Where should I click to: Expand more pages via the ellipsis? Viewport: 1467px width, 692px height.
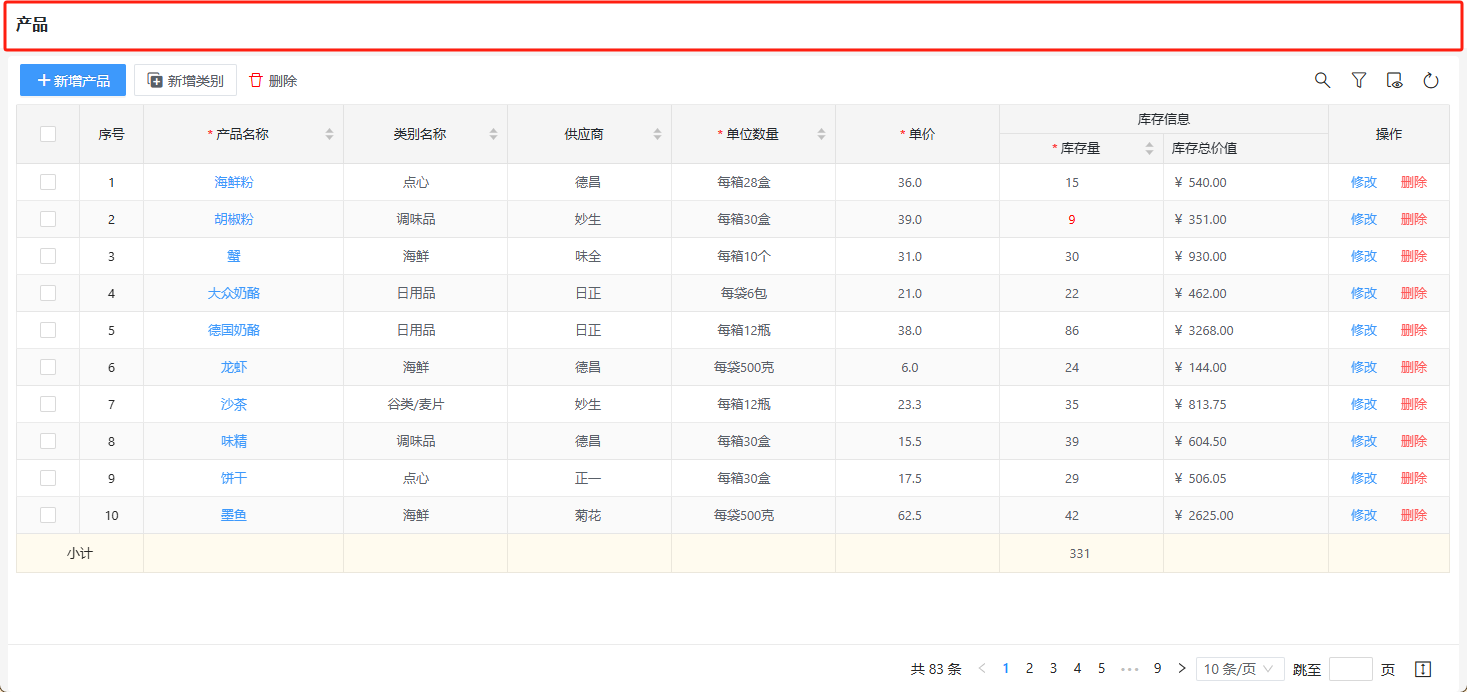click(x=1130, y=668)
